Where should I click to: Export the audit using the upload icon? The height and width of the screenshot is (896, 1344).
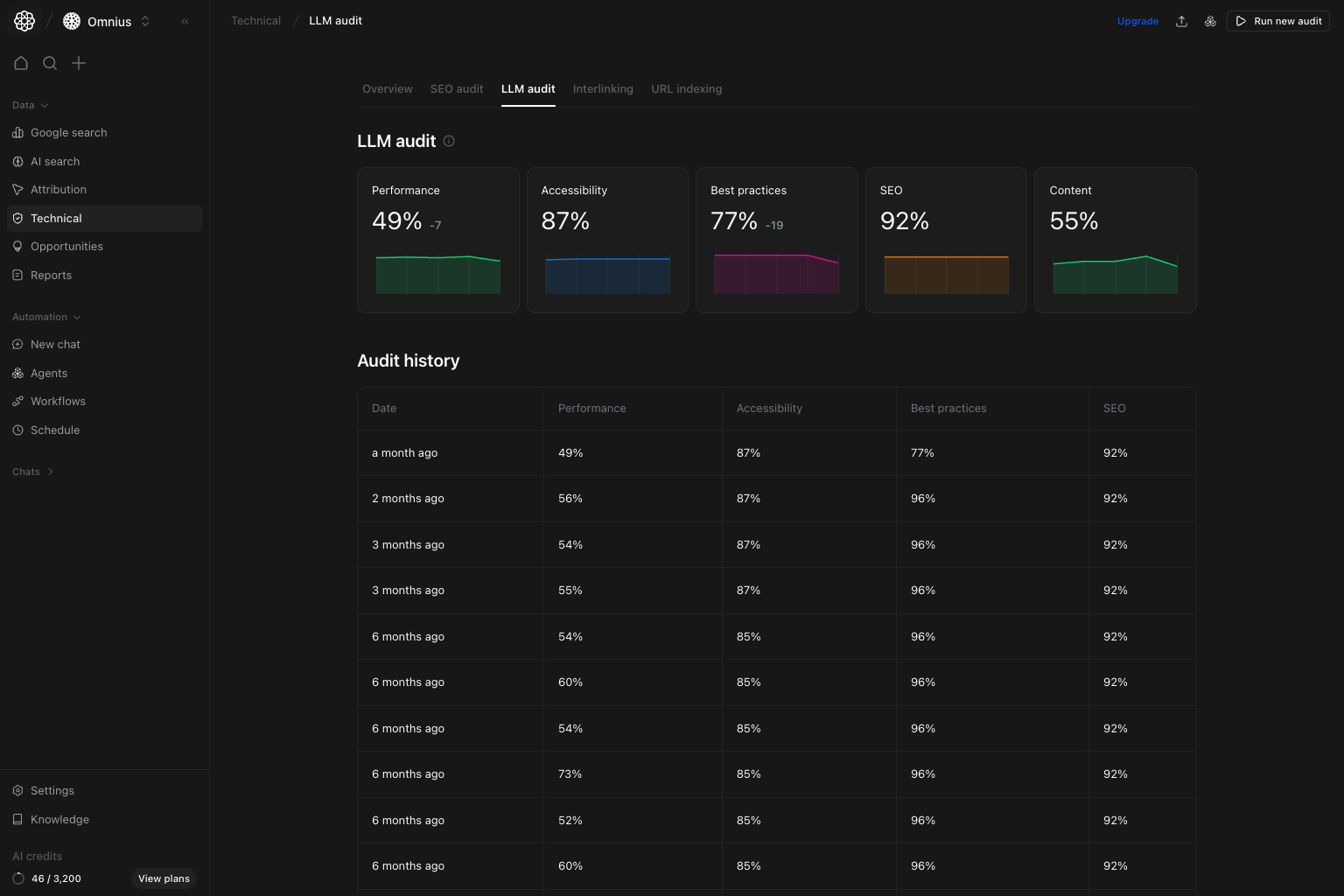tap(1181, 20)
